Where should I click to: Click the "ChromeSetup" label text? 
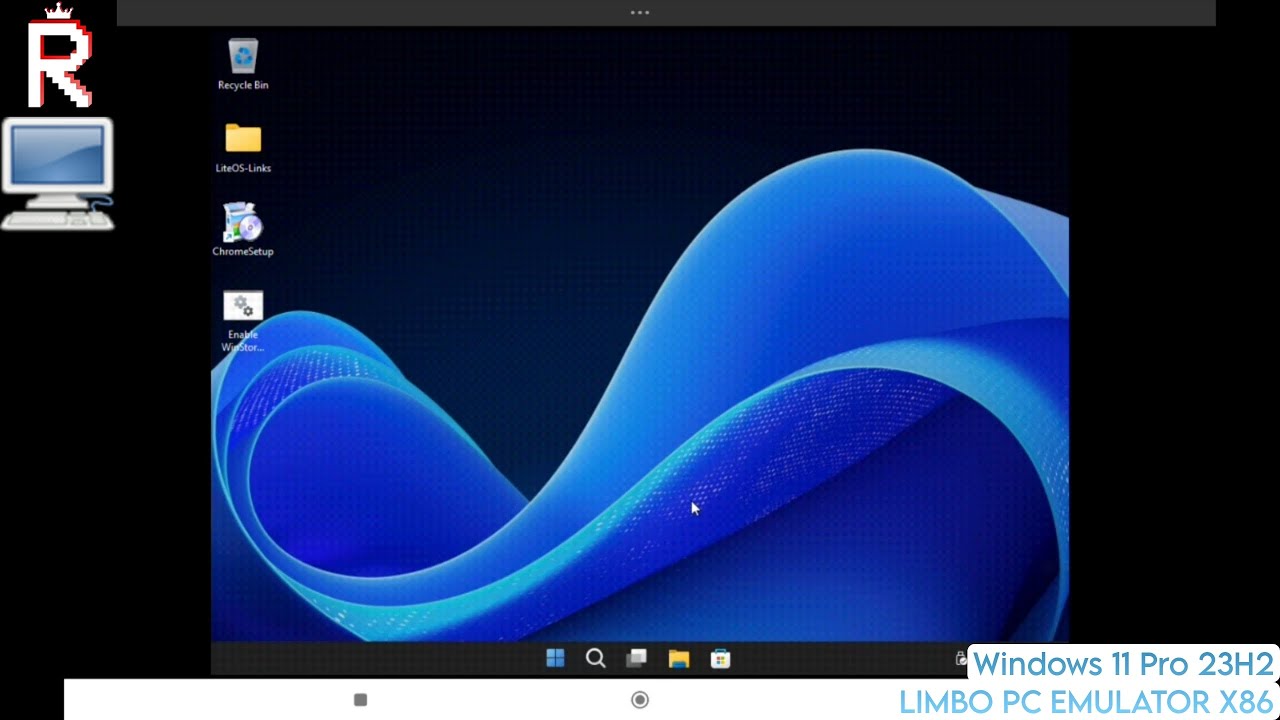click(x=243, y=251)
